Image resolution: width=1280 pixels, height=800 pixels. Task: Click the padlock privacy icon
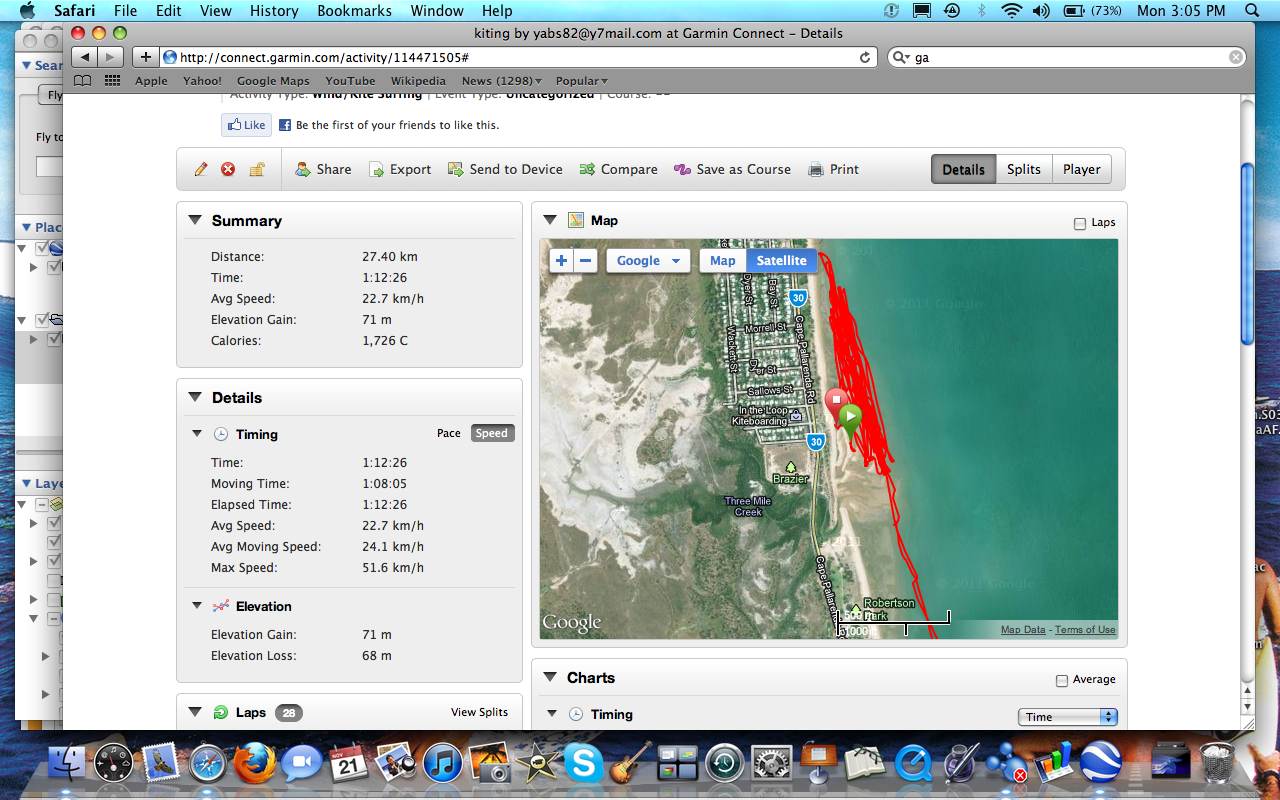(257, 170)
